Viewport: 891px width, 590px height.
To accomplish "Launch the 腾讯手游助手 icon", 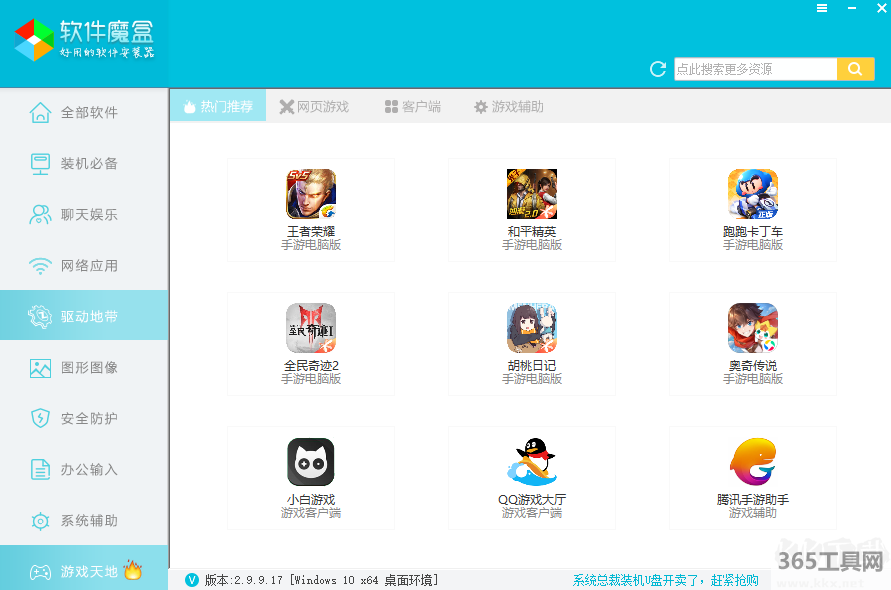I will [x=752, y=462].
